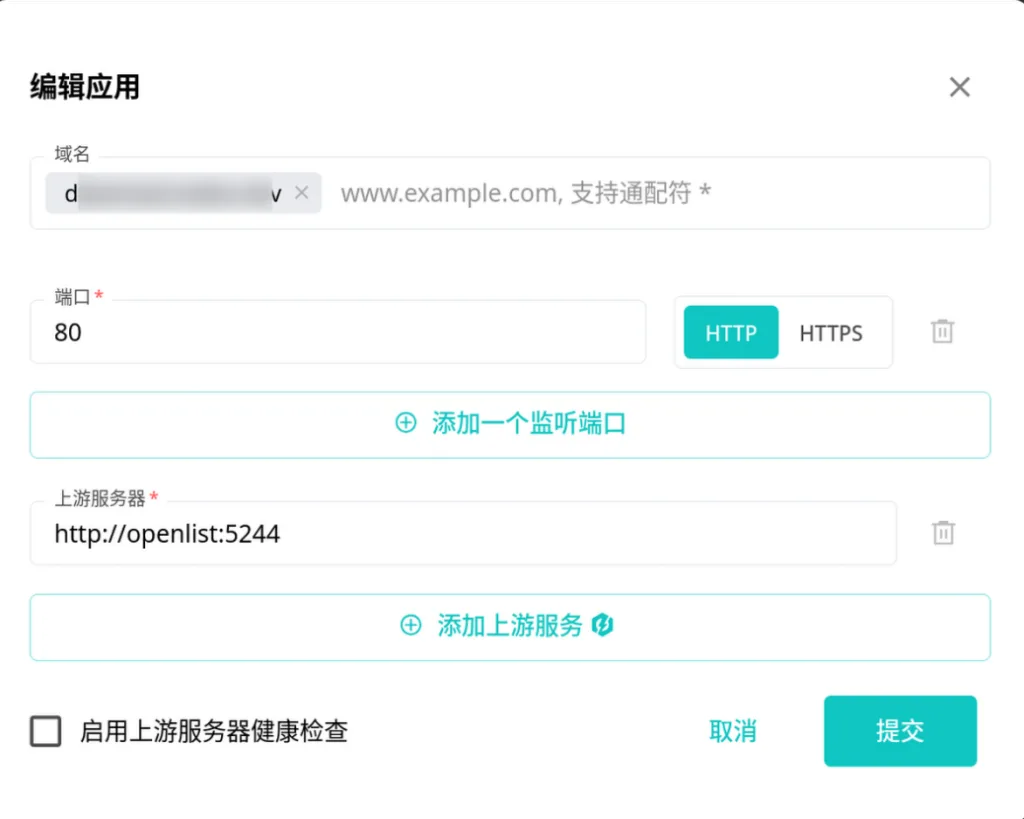Click the upstream field showing http://openlist:5244

click(462, 534)
